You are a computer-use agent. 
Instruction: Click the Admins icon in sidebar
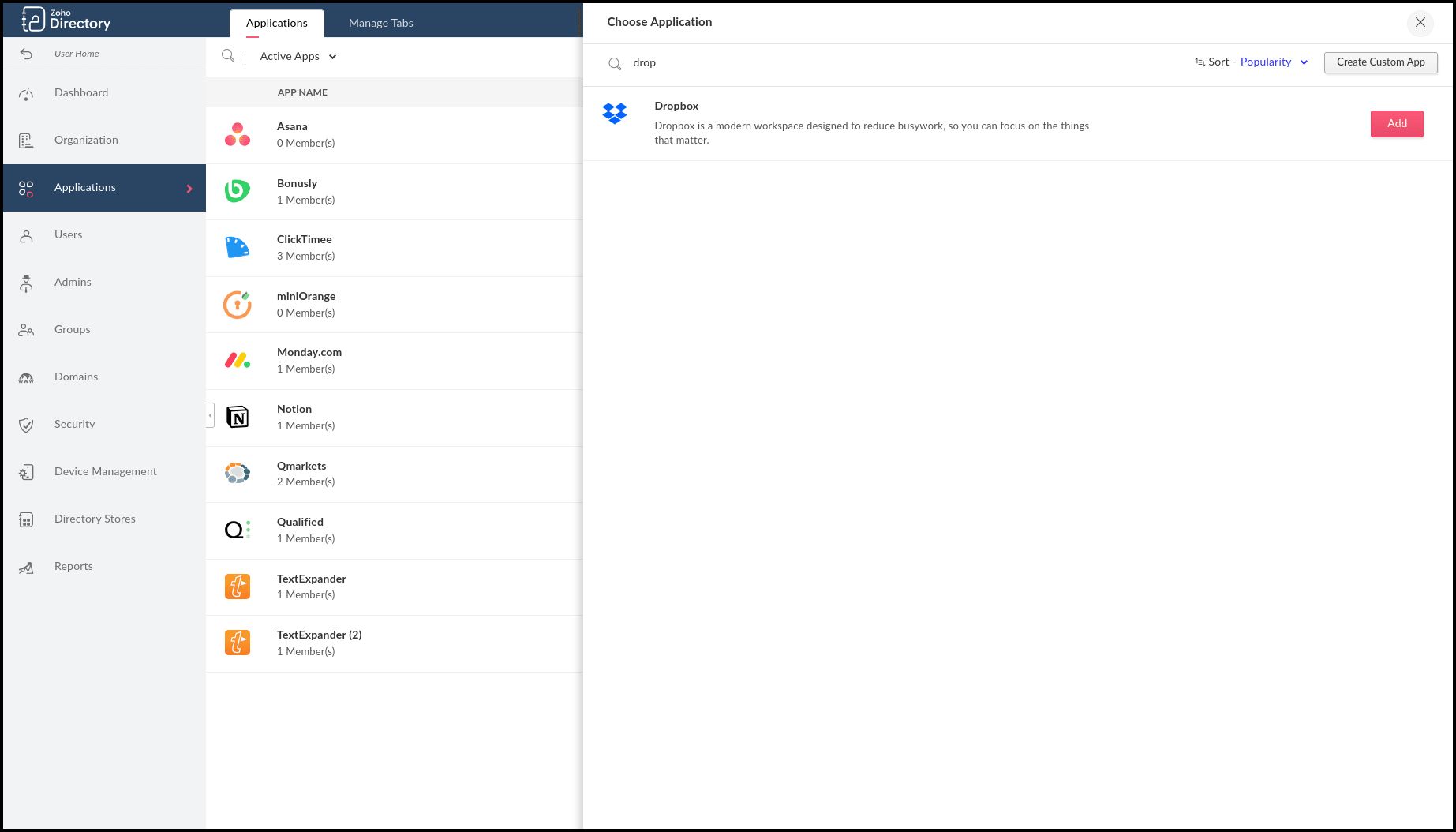pos(26,283)
